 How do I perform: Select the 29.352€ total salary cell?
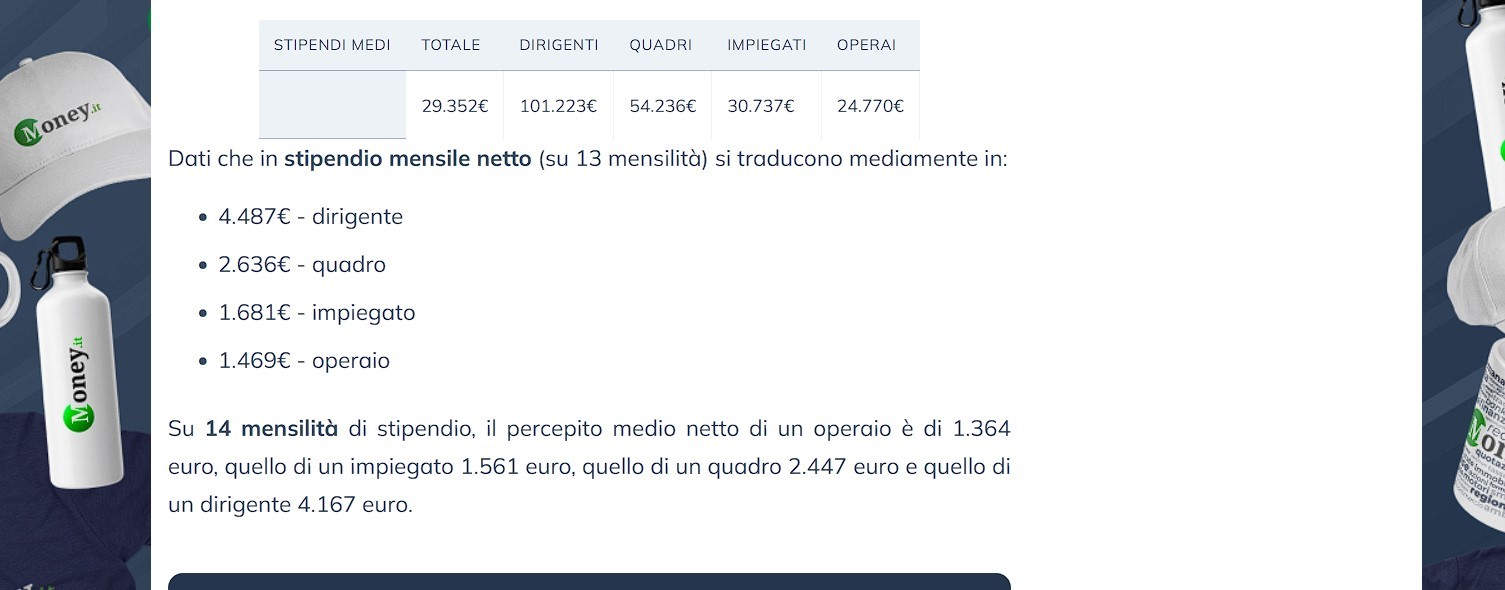455,105
